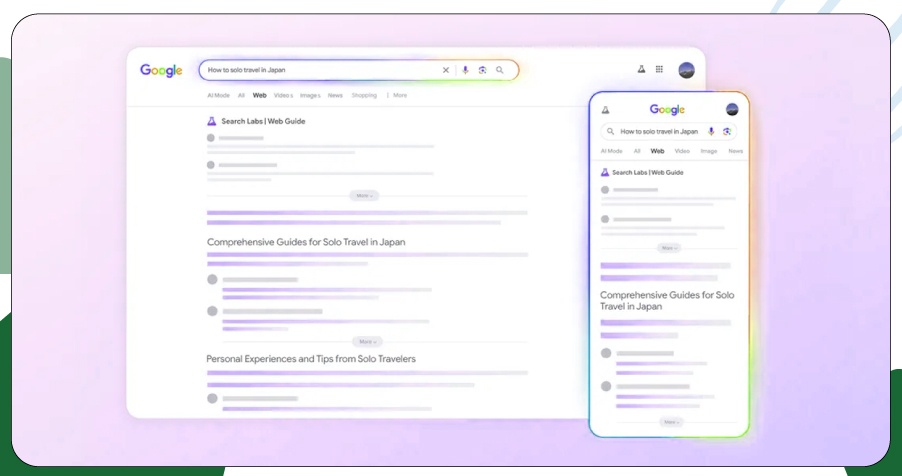The image size is (902, 476).
Task: Click the Search Labs flask beside Web Guide on desktop
Action: tap(211, 121)
